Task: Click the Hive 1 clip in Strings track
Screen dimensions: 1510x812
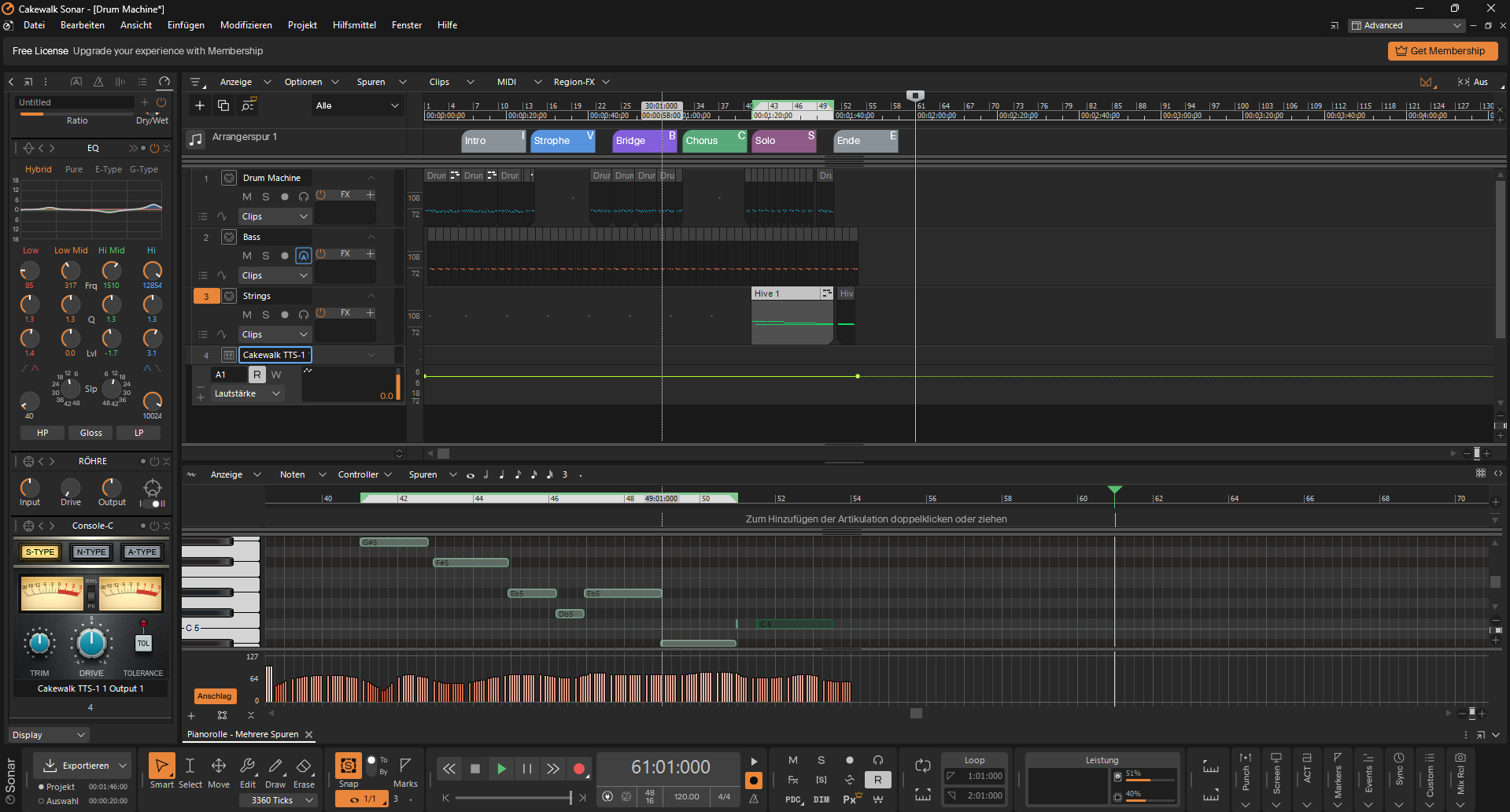Action: (792, 315)
